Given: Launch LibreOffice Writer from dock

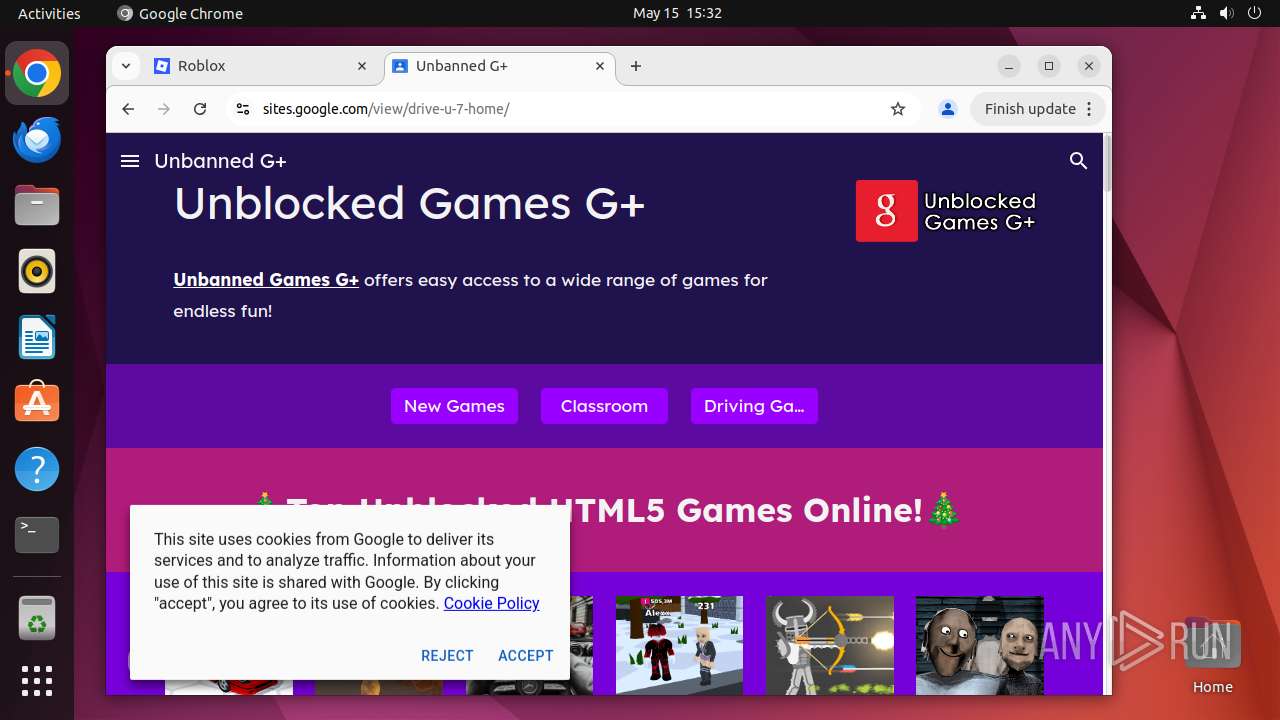Looking at the screenshot, I should [37, 337].
